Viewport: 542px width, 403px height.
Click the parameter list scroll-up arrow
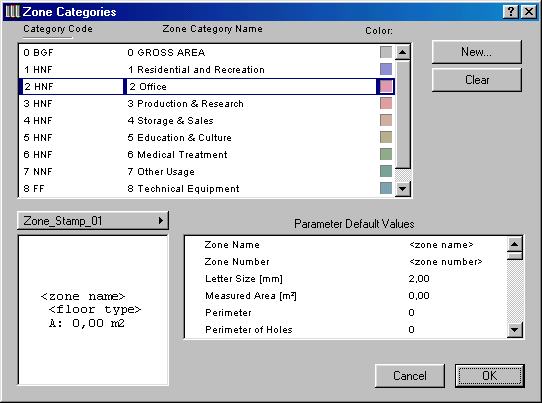(514, 245)
